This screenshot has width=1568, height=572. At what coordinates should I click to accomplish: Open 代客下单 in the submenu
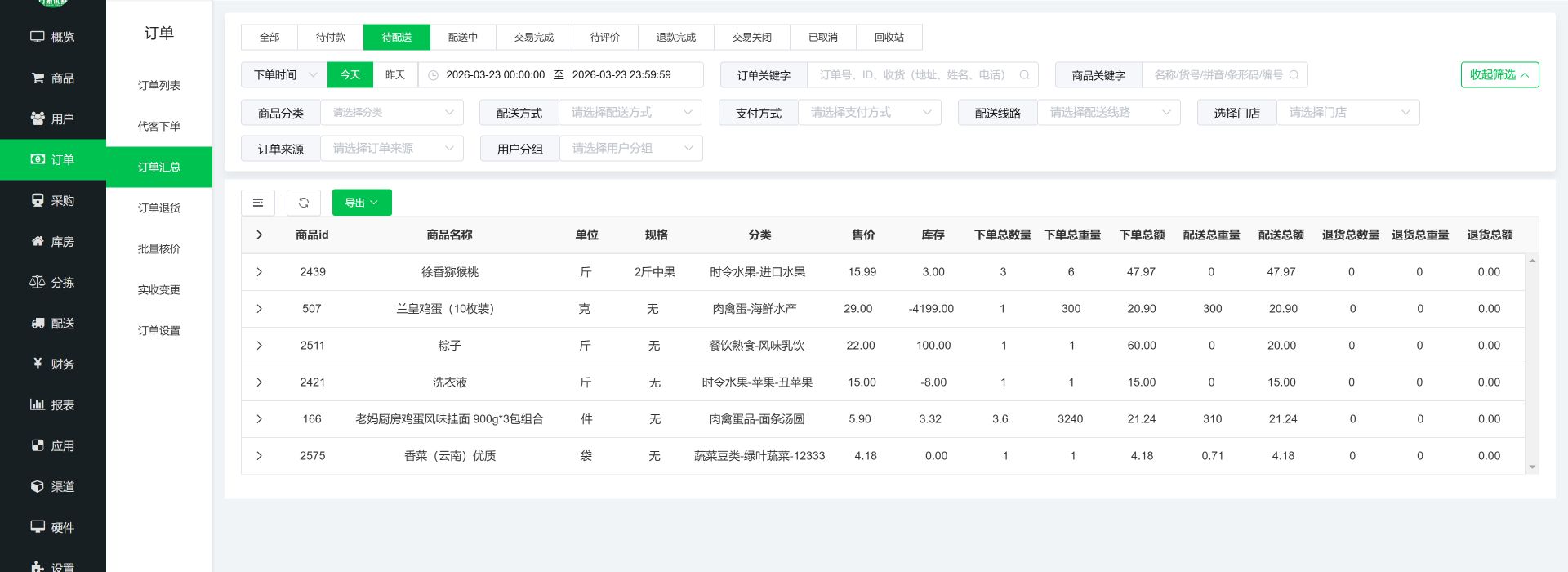click(159, 126)
